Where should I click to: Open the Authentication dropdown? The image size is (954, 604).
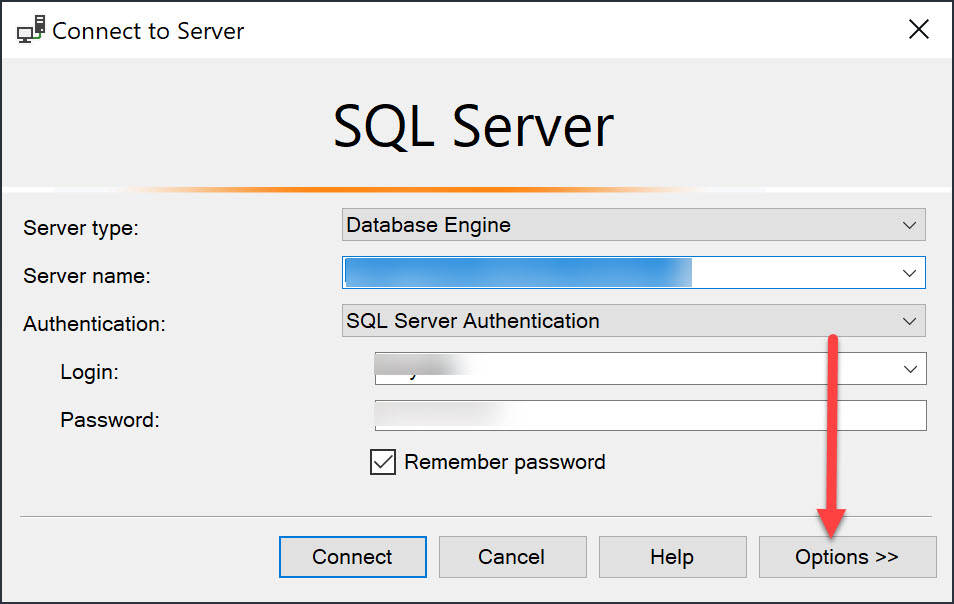click(633, 321)
